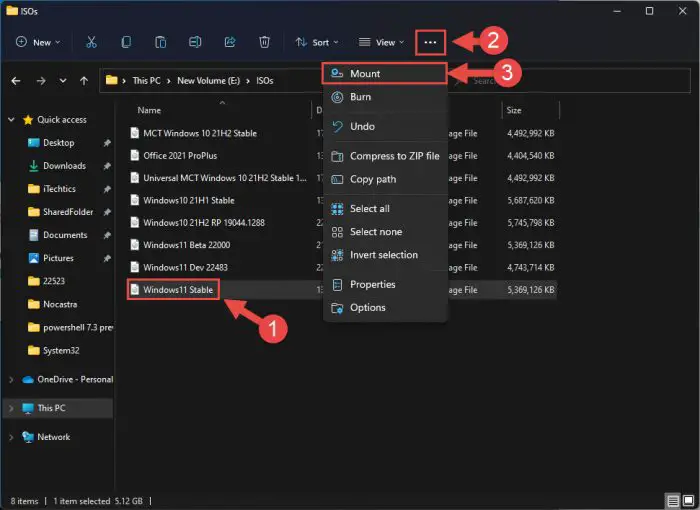The width and height of the screenshot is (700, 510).
Task: Select Windows11 Beta 22000 file
Action: click(x=187, y=245)
